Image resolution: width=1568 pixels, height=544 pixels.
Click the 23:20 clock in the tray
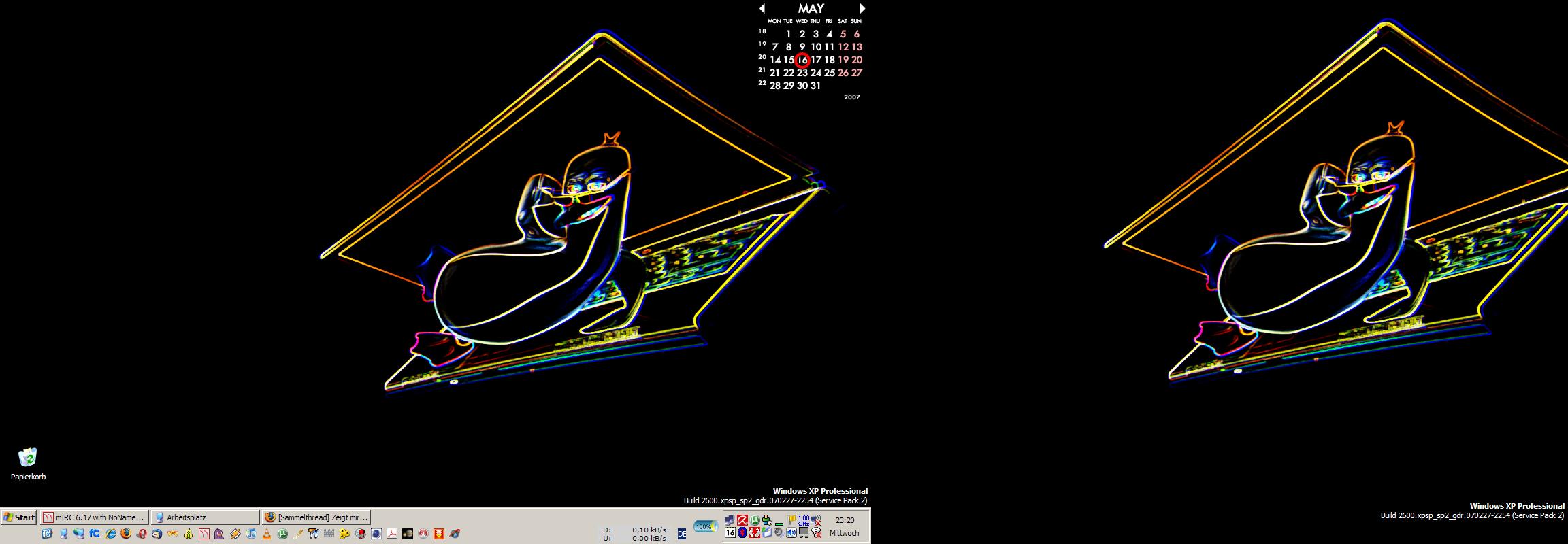tap(845, 520)
